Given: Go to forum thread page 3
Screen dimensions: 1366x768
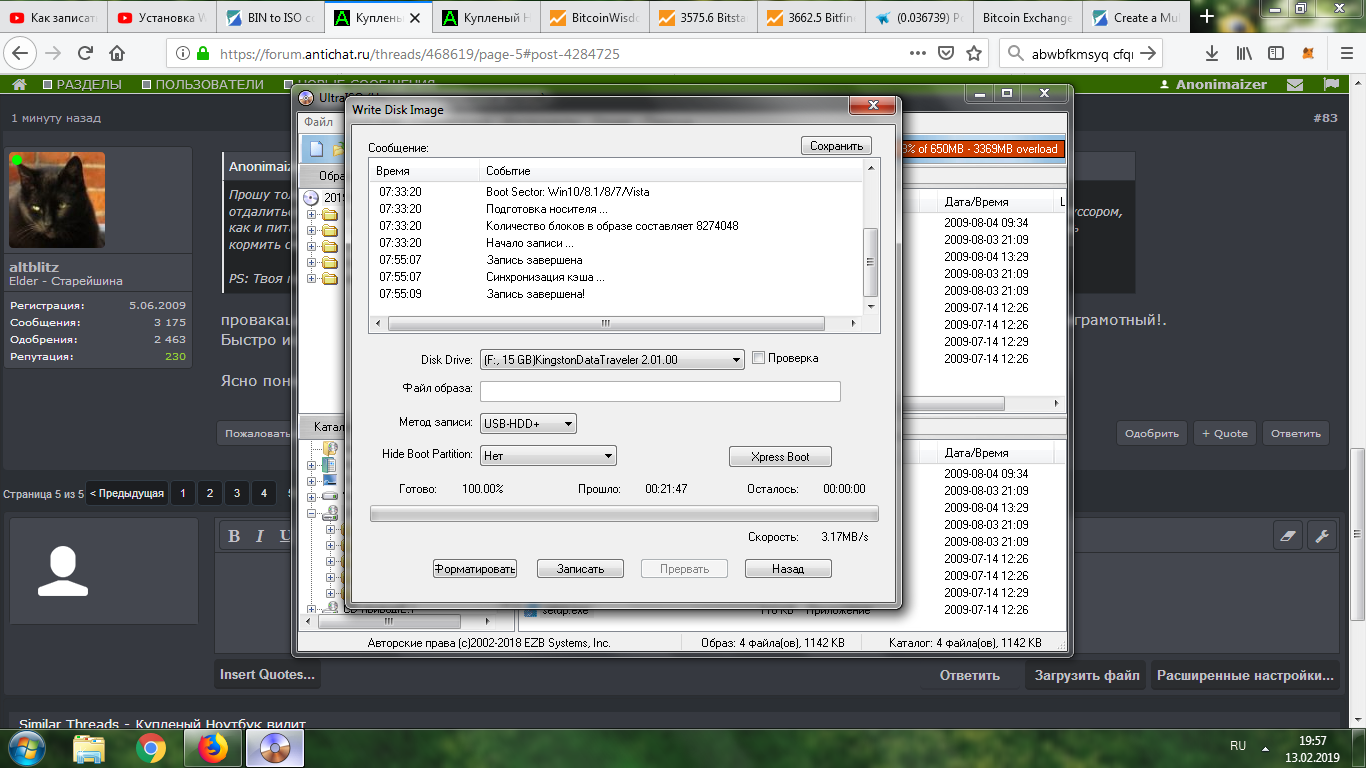Looking at the screenshot, I should tap(236, 493).
